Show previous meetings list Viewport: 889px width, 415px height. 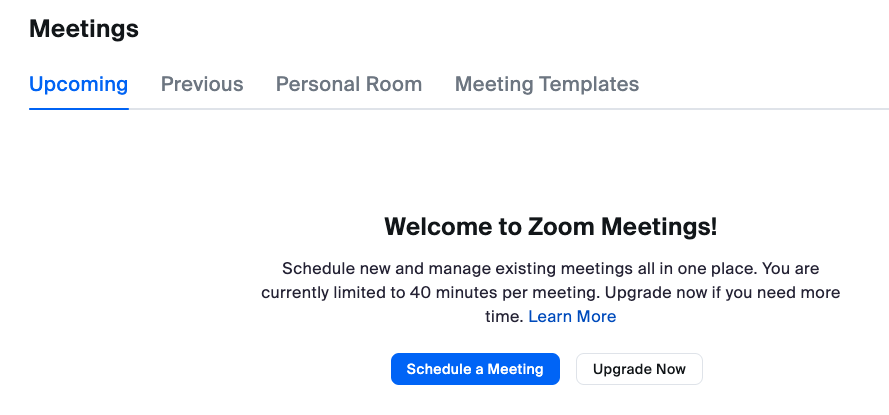(202, 84)
